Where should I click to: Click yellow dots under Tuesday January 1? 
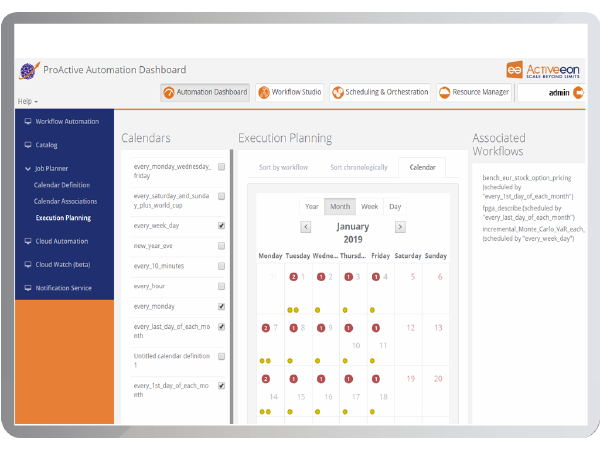[293, 310]
